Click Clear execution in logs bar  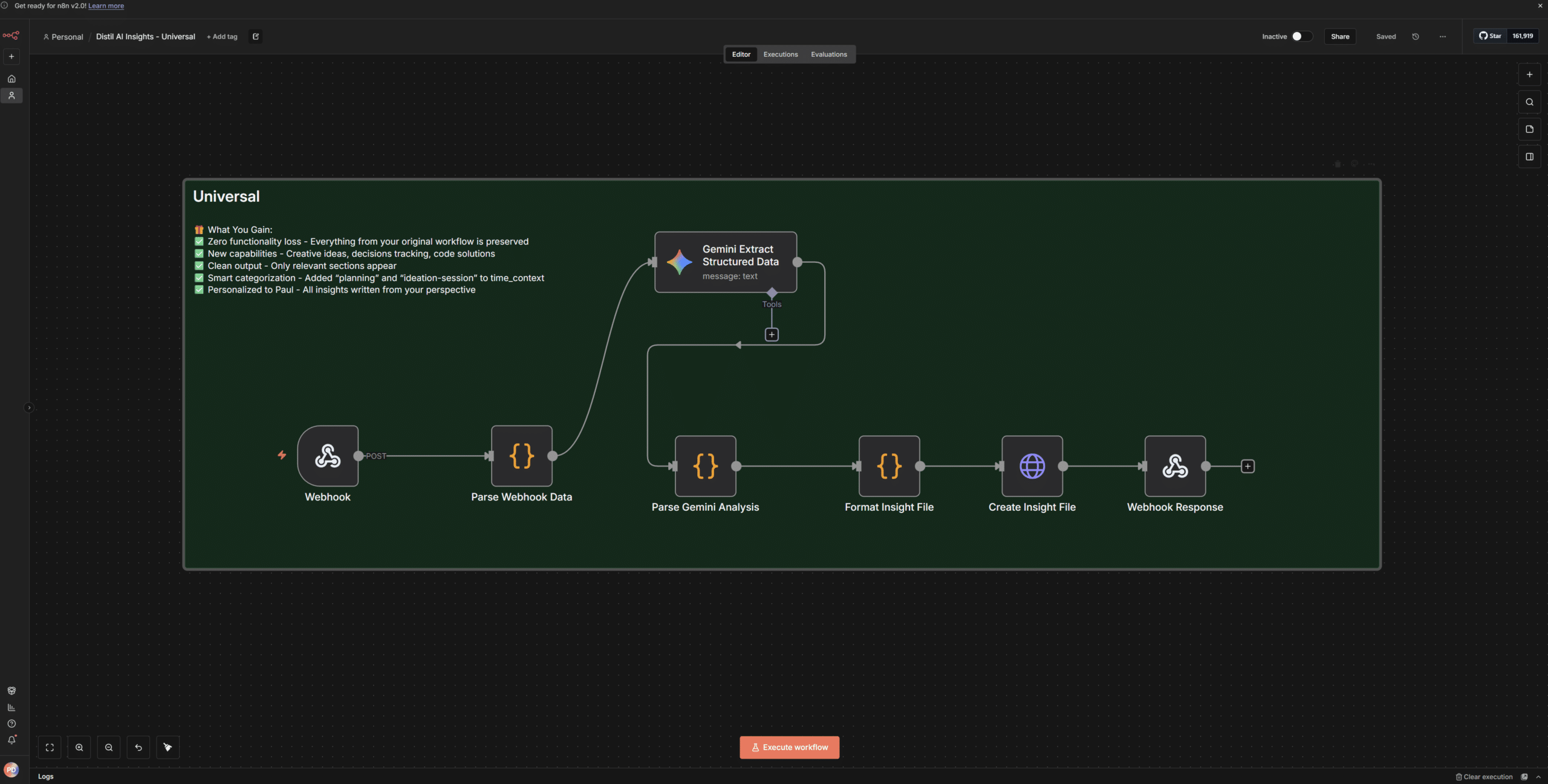coord(1484,777)
